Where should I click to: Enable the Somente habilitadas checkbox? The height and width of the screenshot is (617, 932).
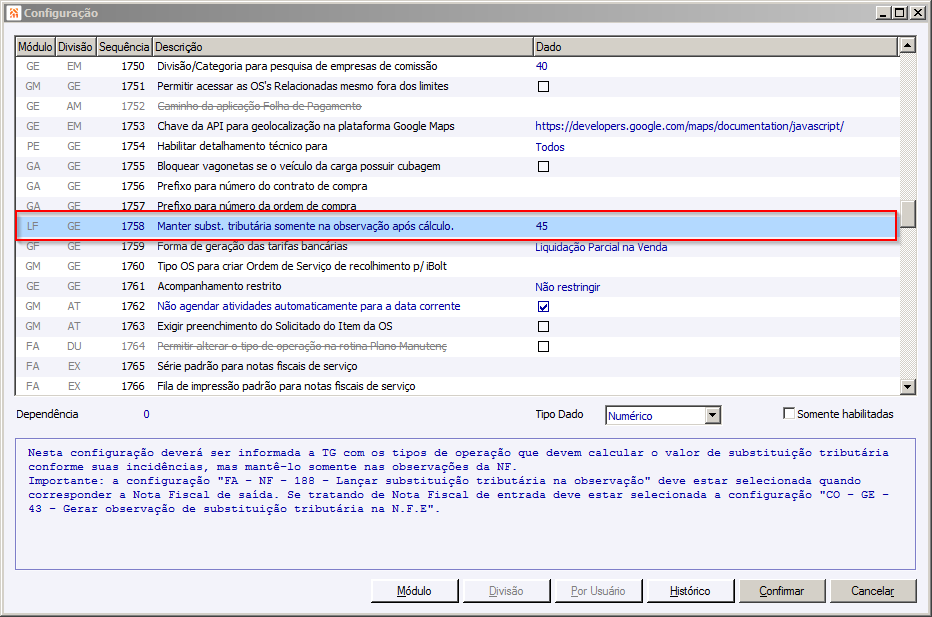[789, 413]
